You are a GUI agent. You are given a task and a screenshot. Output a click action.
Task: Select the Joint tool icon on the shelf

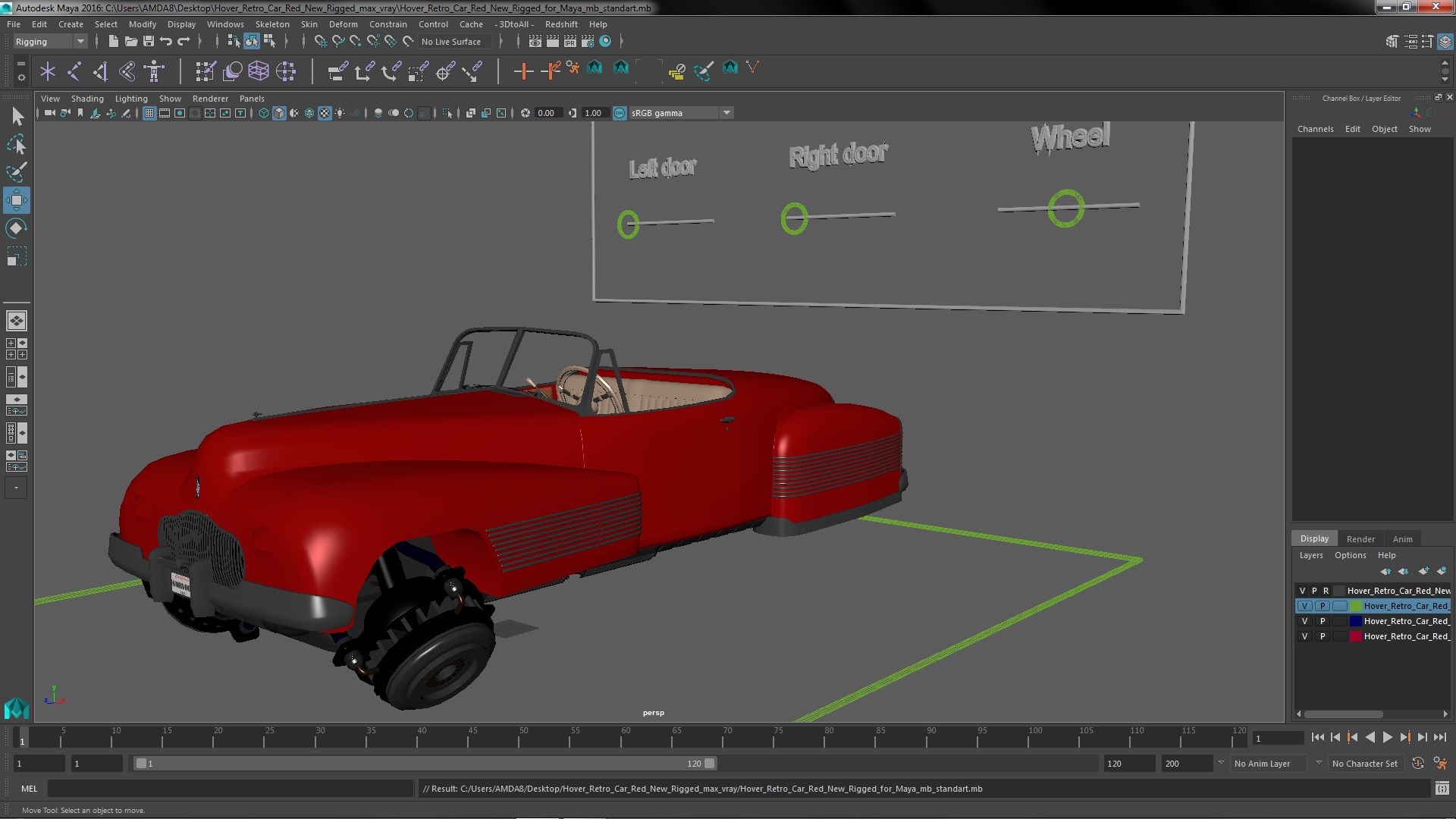click(74, 71)
